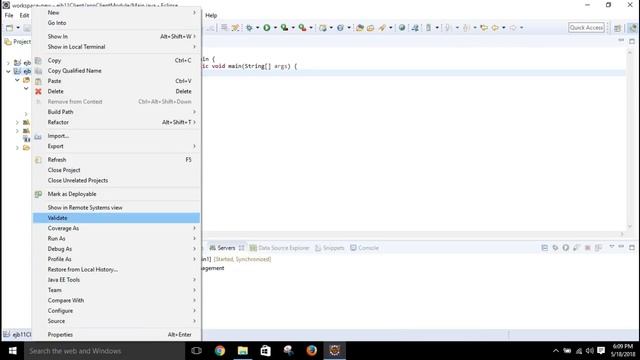Click the Open Task toolbar icon
The height and width of the screenshot is (360, 640).
[x=371, y=28]
